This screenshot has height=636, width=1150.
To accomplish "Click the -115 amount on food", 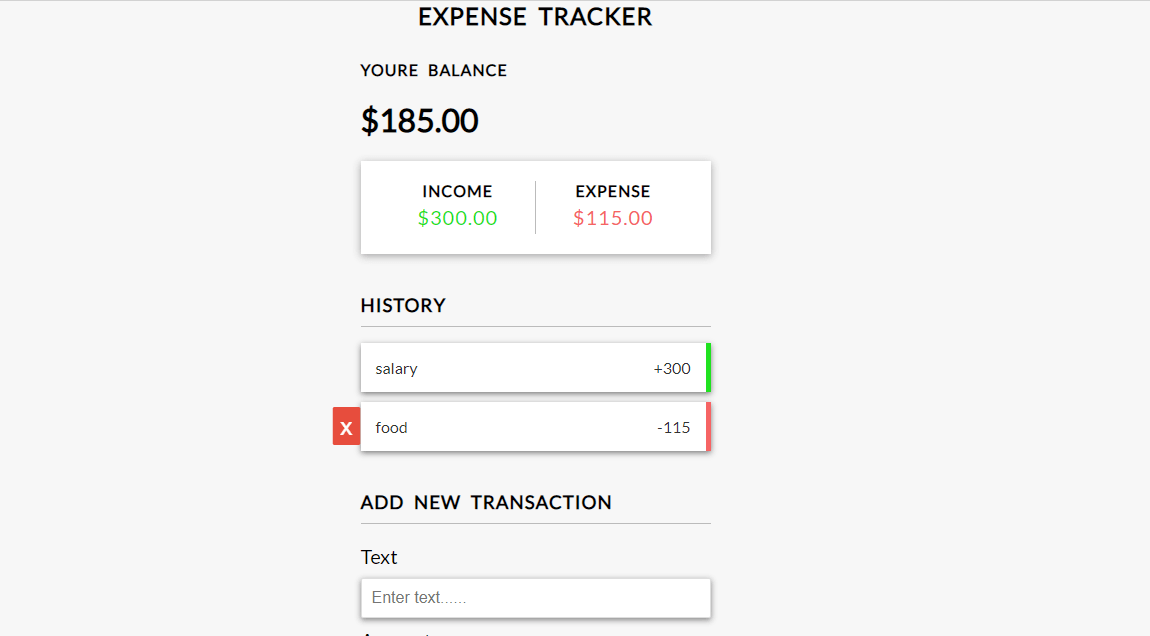I will [x=674, y=427].
